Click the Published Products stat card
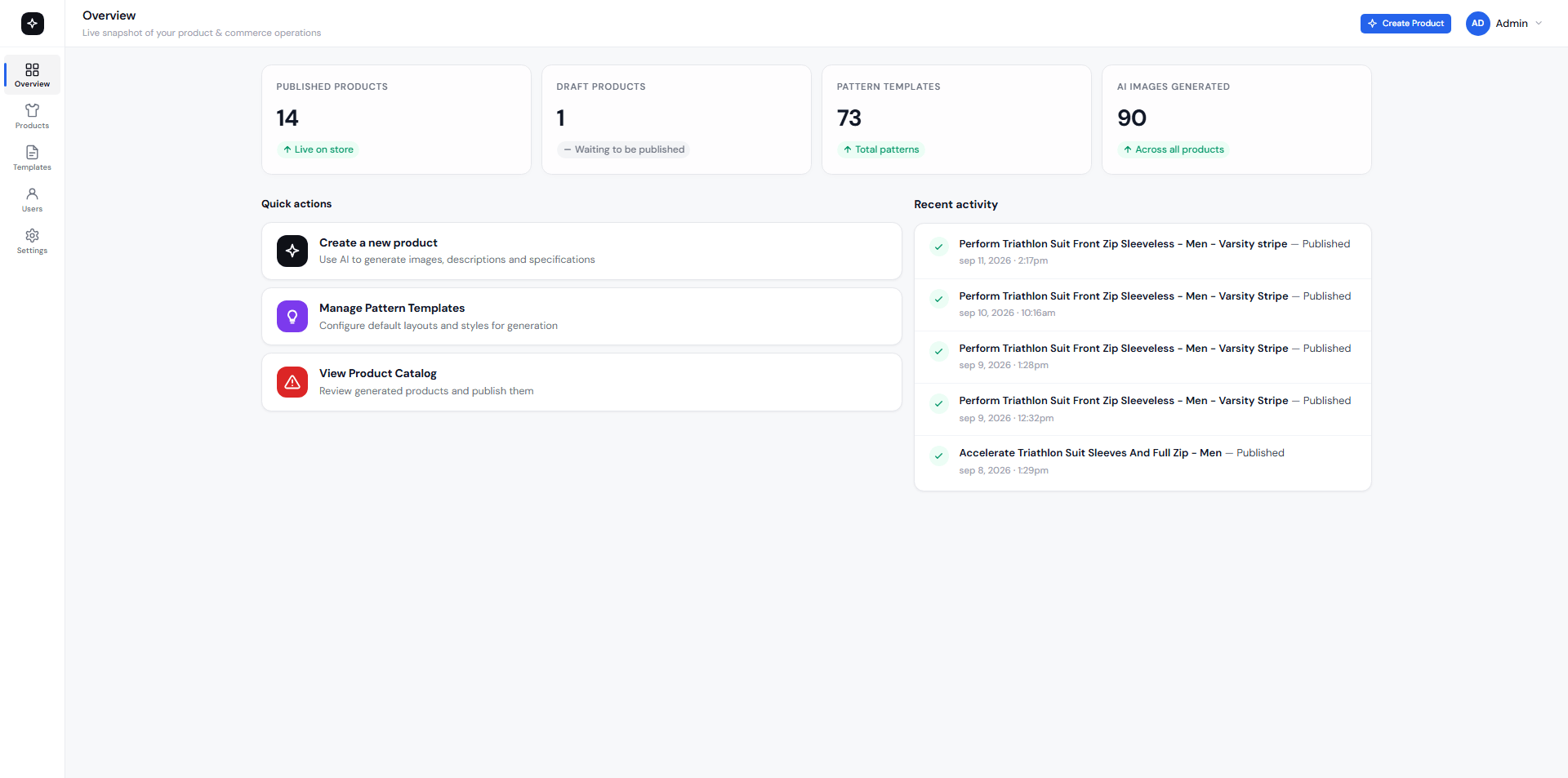This screenshot has width=1568, height=778. (x=396, y=120)
